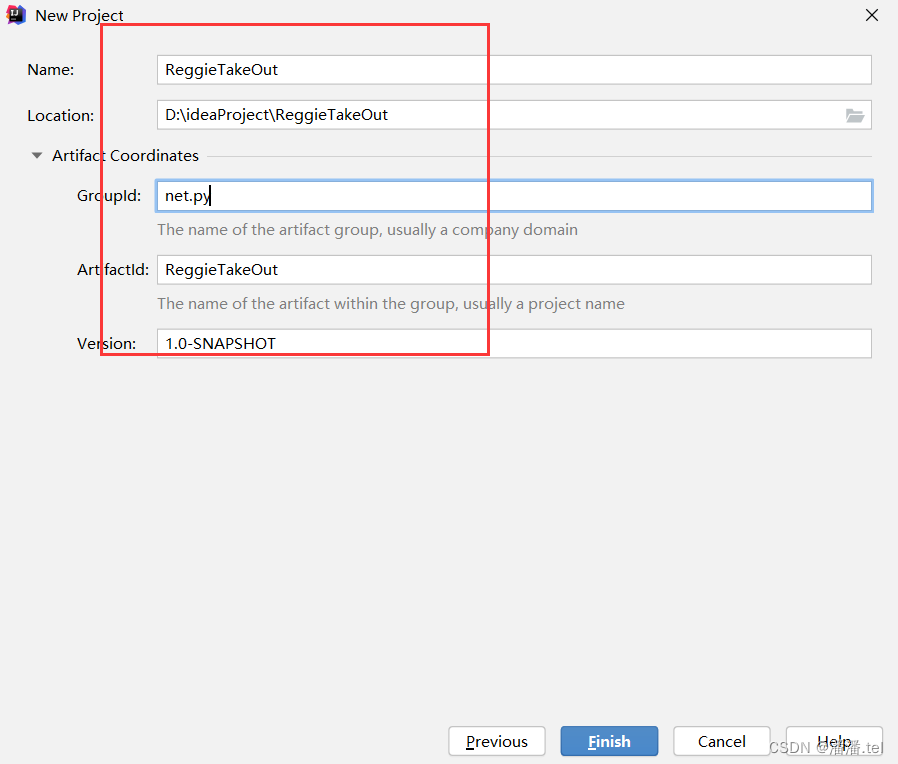Click the ArtifactId description hint text
898x764 pixels.
391,304
